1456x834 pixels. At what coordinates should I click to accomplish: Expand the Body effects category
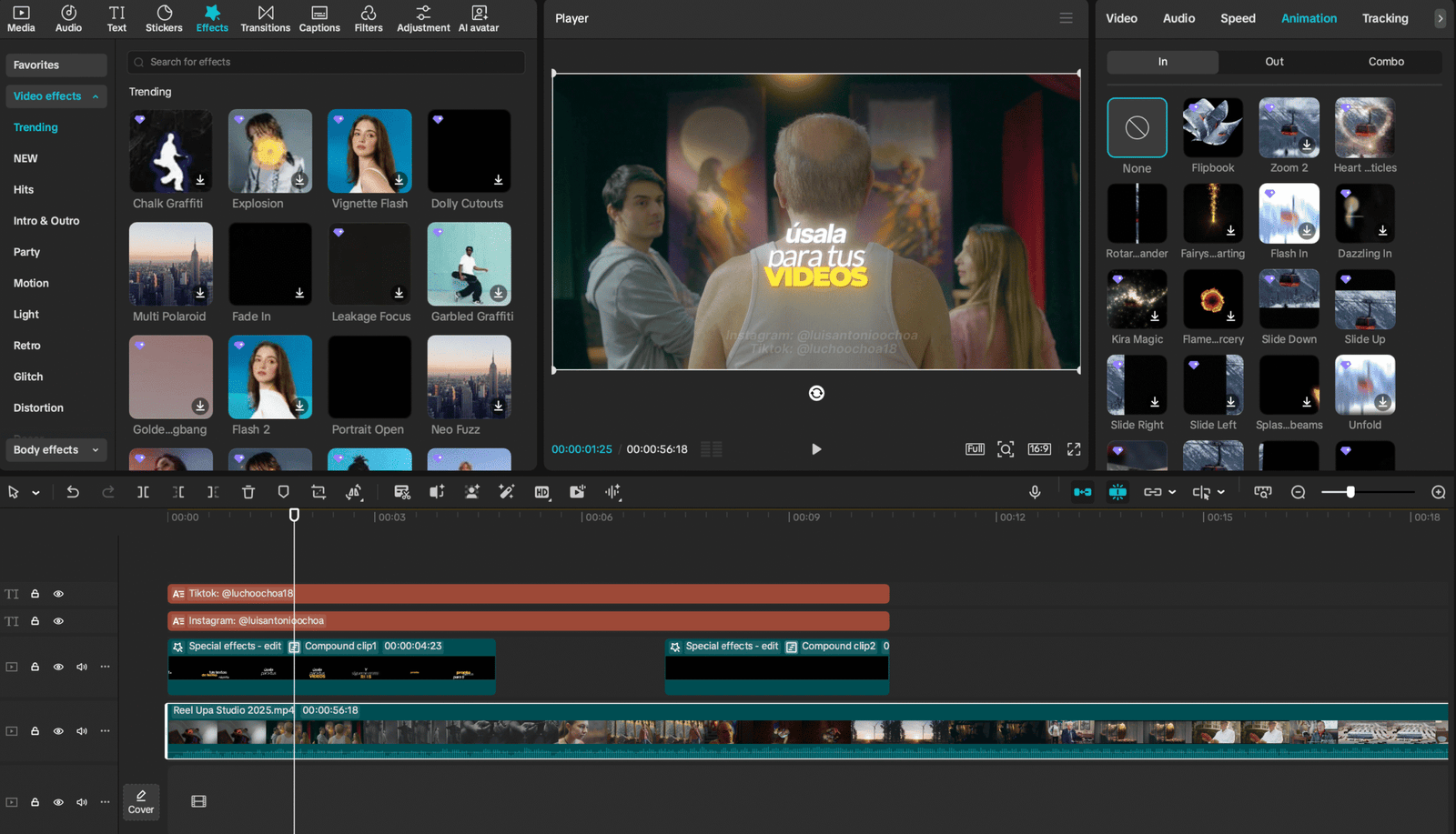coord(96,450)
